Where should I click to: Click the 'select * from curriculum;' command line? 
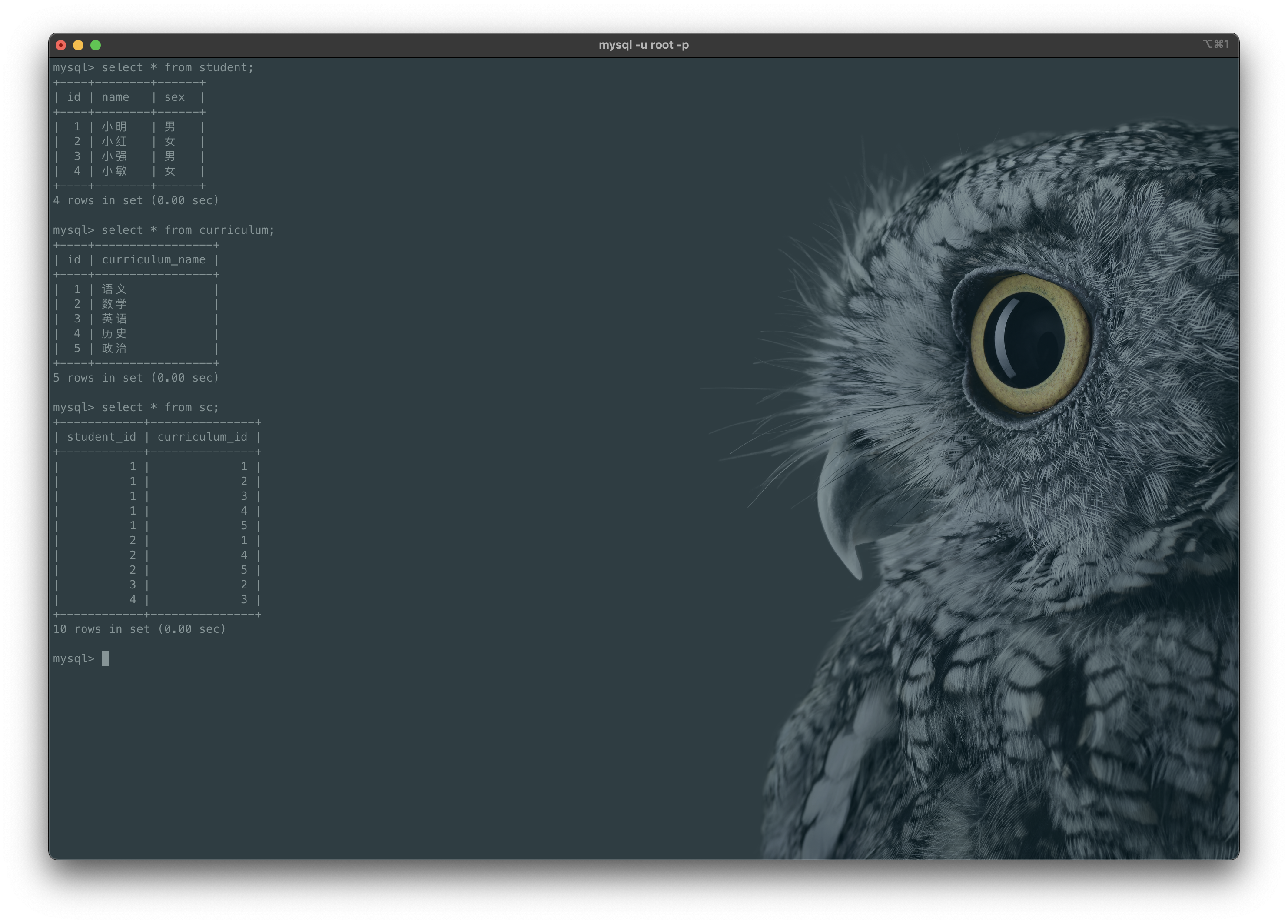coord(187,230)
